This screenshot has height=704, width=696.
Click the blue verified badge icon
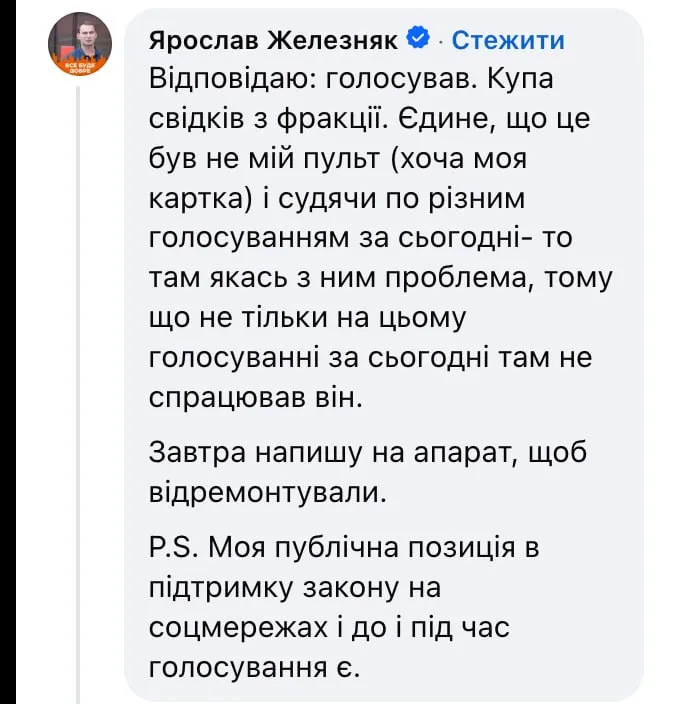click(418, 38)
